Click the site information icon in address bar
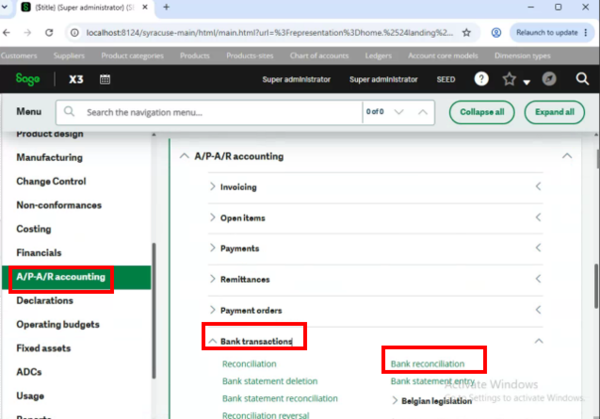Viewport: 600px width, 419px height. (x=75, y=33)
